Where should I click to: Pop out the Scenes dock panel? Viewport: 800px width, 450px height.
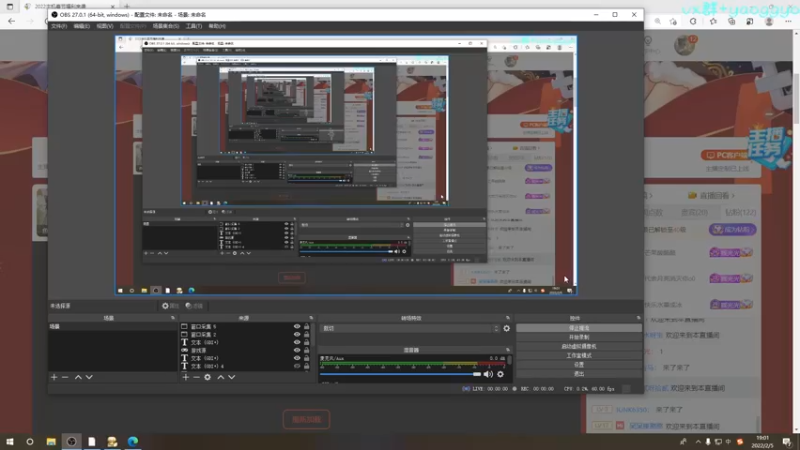pyautogui.click(x=172, y=318)
